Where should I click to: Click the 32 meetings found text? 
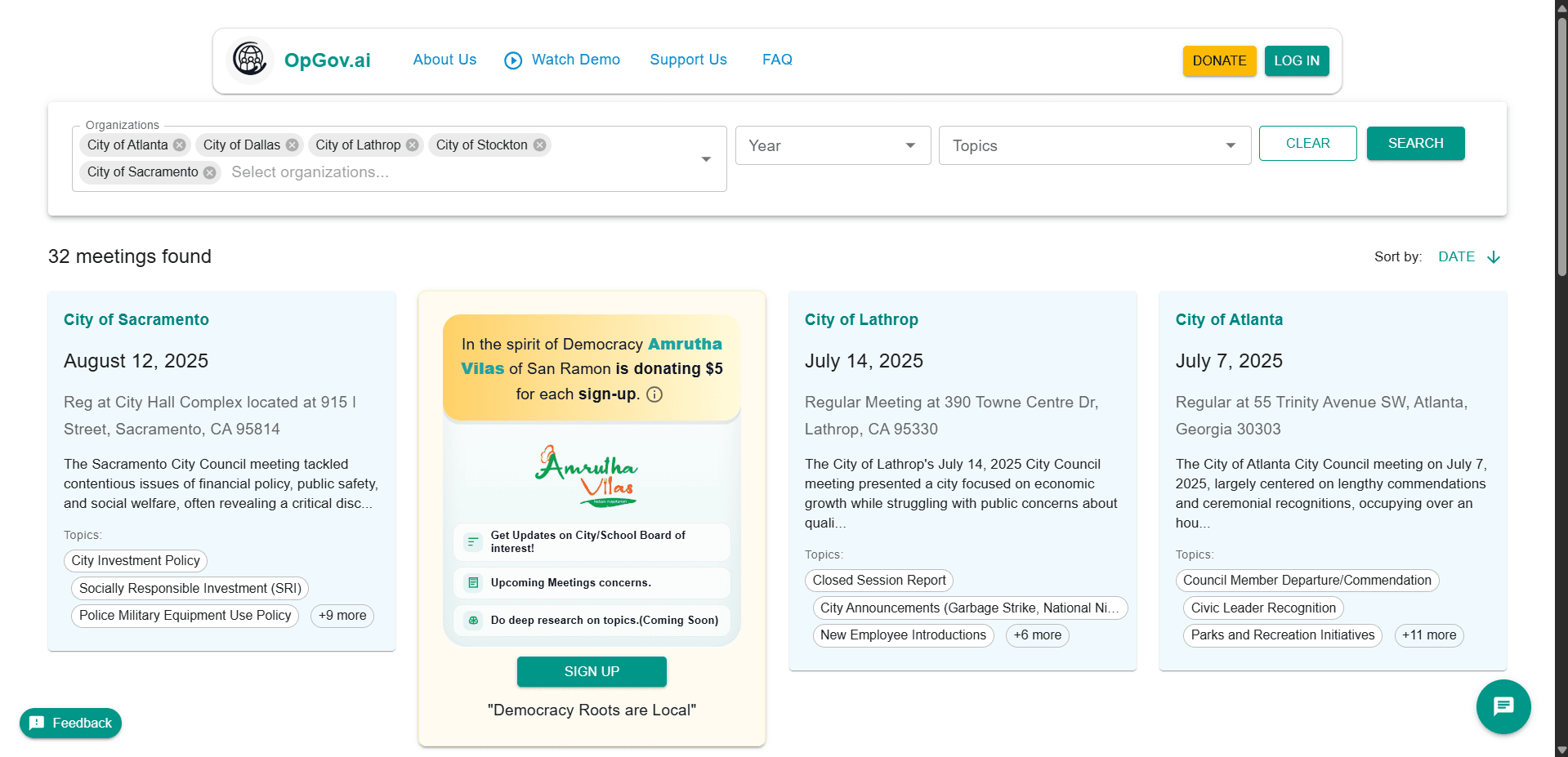pos(130,256)
